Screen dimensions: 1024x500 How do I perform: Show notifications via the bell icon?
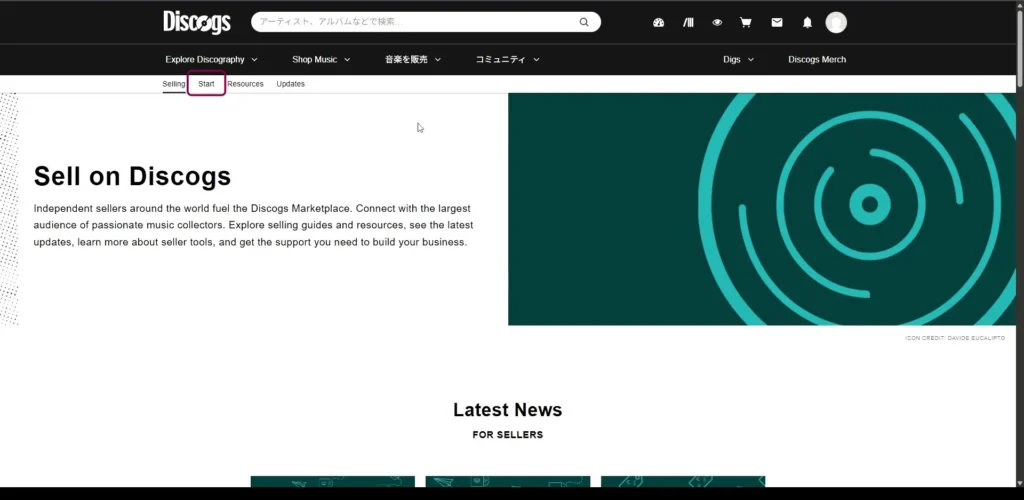pyautogui.click(x=807, y=22)
